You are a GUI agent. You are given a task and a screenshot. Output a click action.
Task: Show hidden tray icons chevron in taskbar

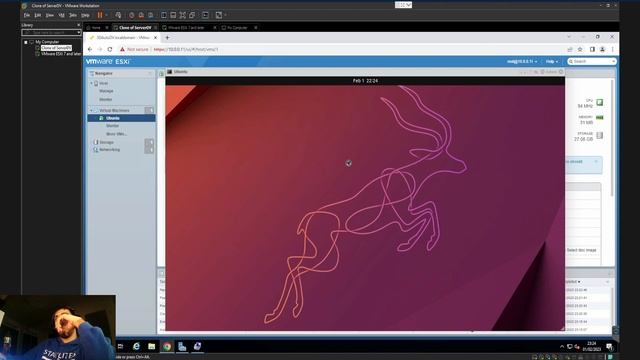[562, 347]
